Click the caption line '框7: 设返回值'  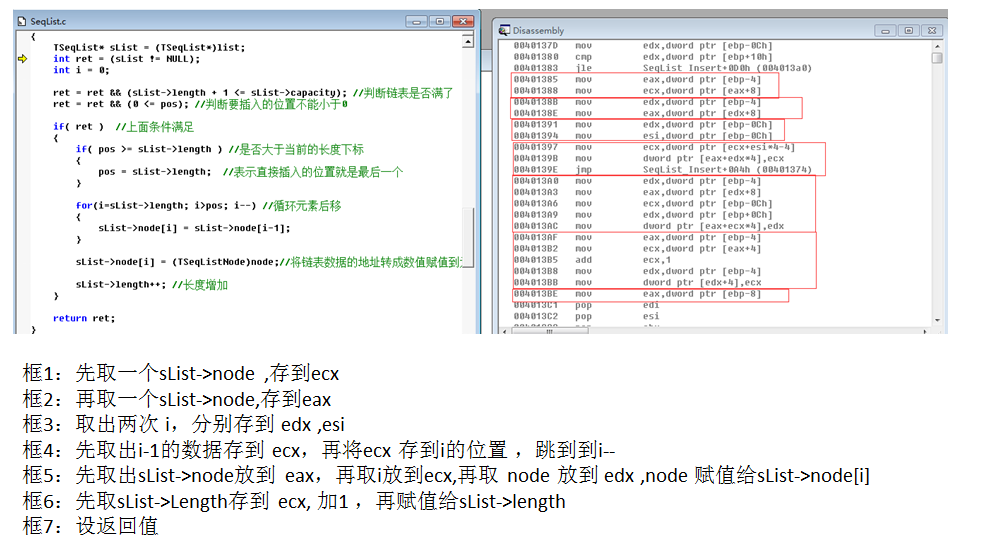(90, 526)
